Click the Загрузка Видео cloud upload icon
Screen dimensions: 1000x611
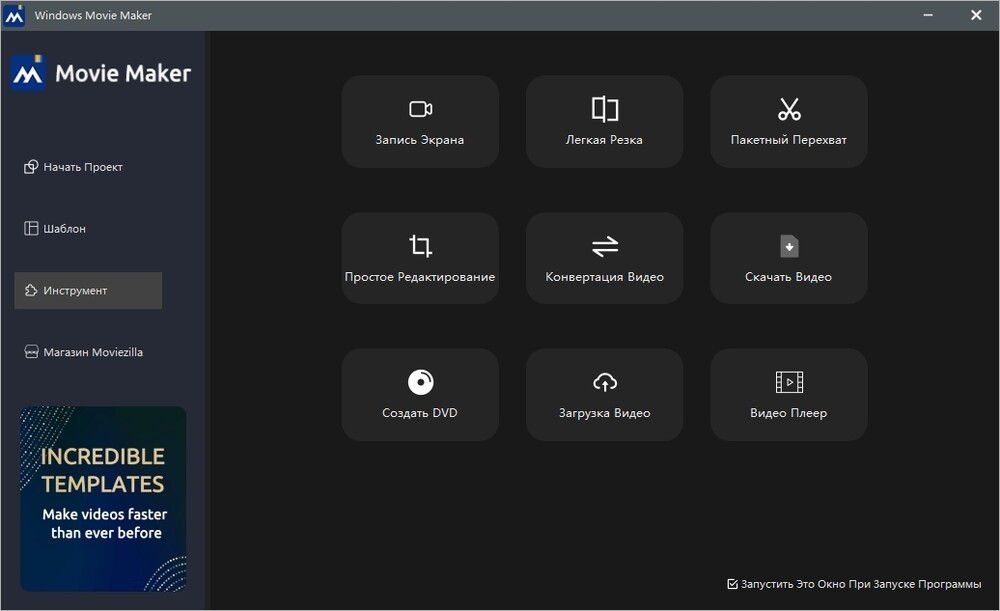pos(604,382)
